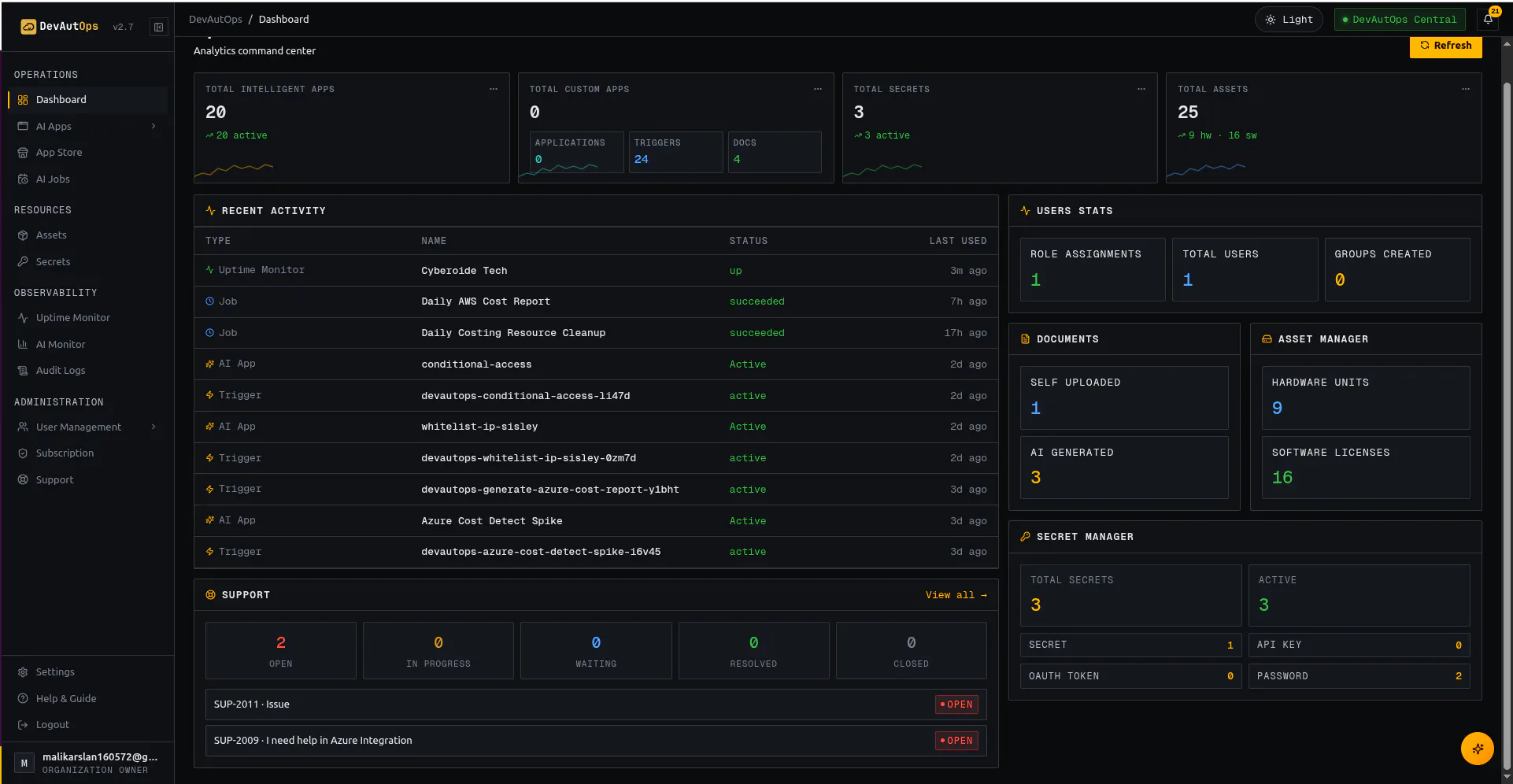Click the Role Assignments stat tile
1513x784 pixels.
coord(1093,270)
